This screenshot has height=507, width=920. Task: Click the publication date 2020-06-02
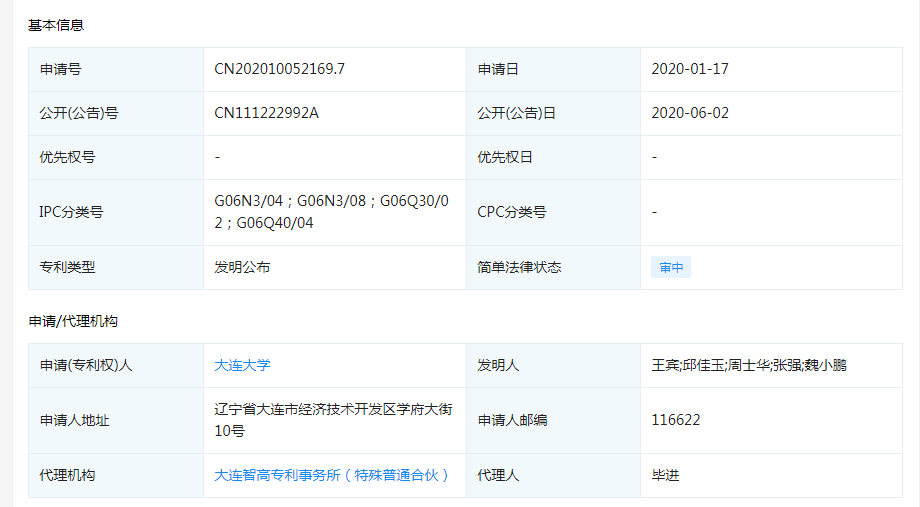click(690, 114)
